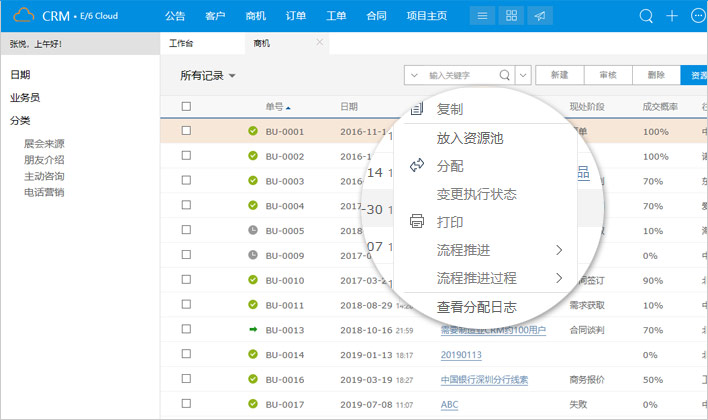Click the assign arrows icon beside 分配
708x420 pixels.
pyautogui.click(x=417, y=166)
